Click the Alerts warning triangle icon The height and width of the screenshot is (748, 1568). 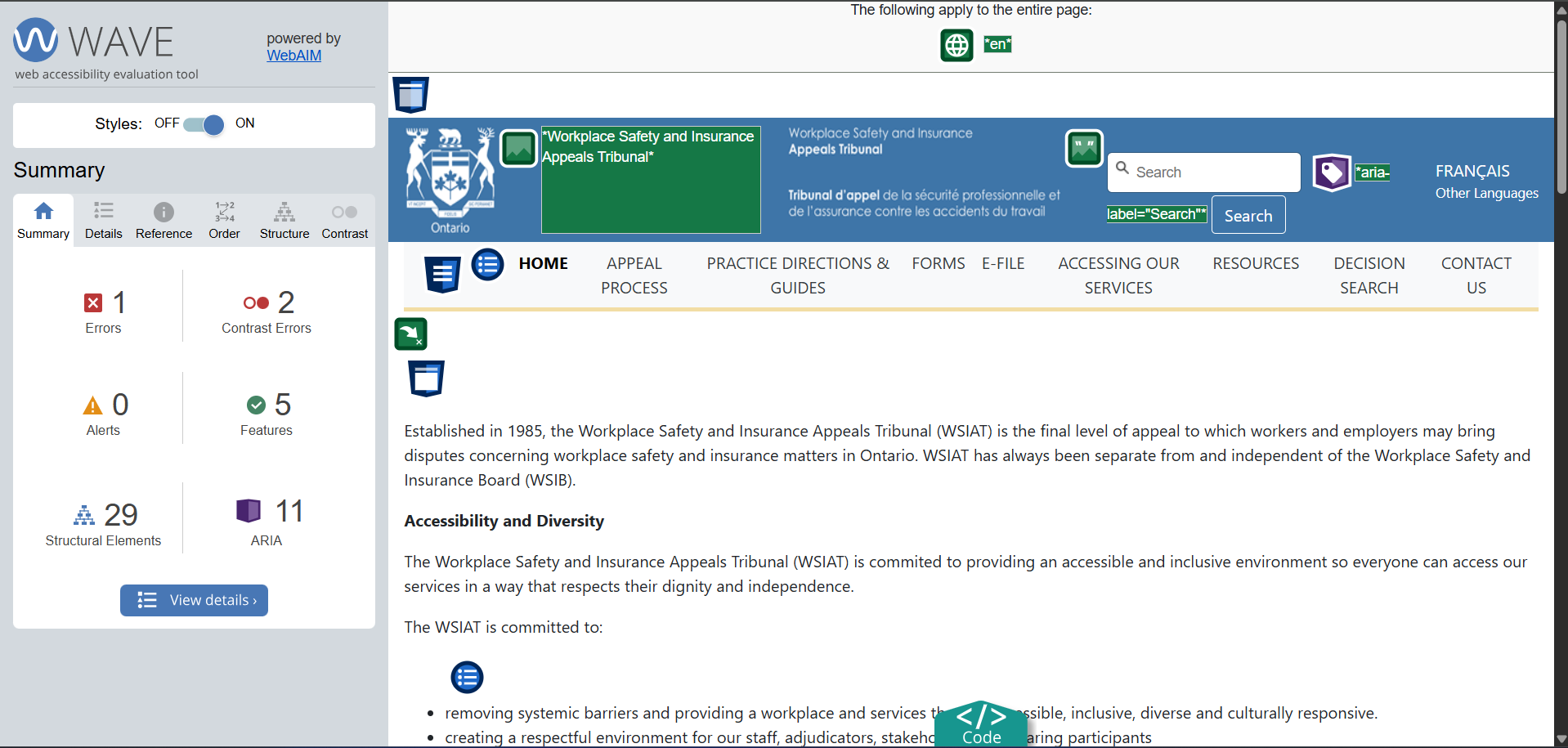(x=92, y=405)
